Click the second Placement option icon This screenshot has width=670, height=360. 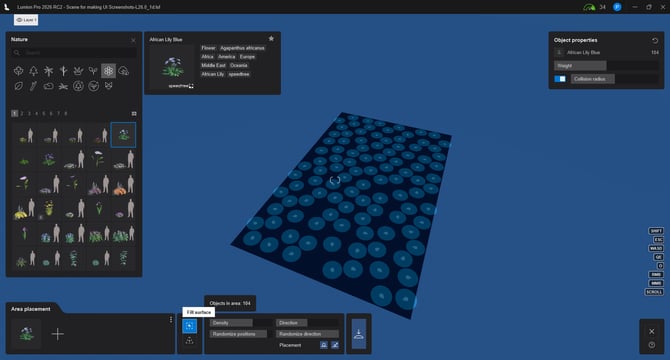[335, 345]
